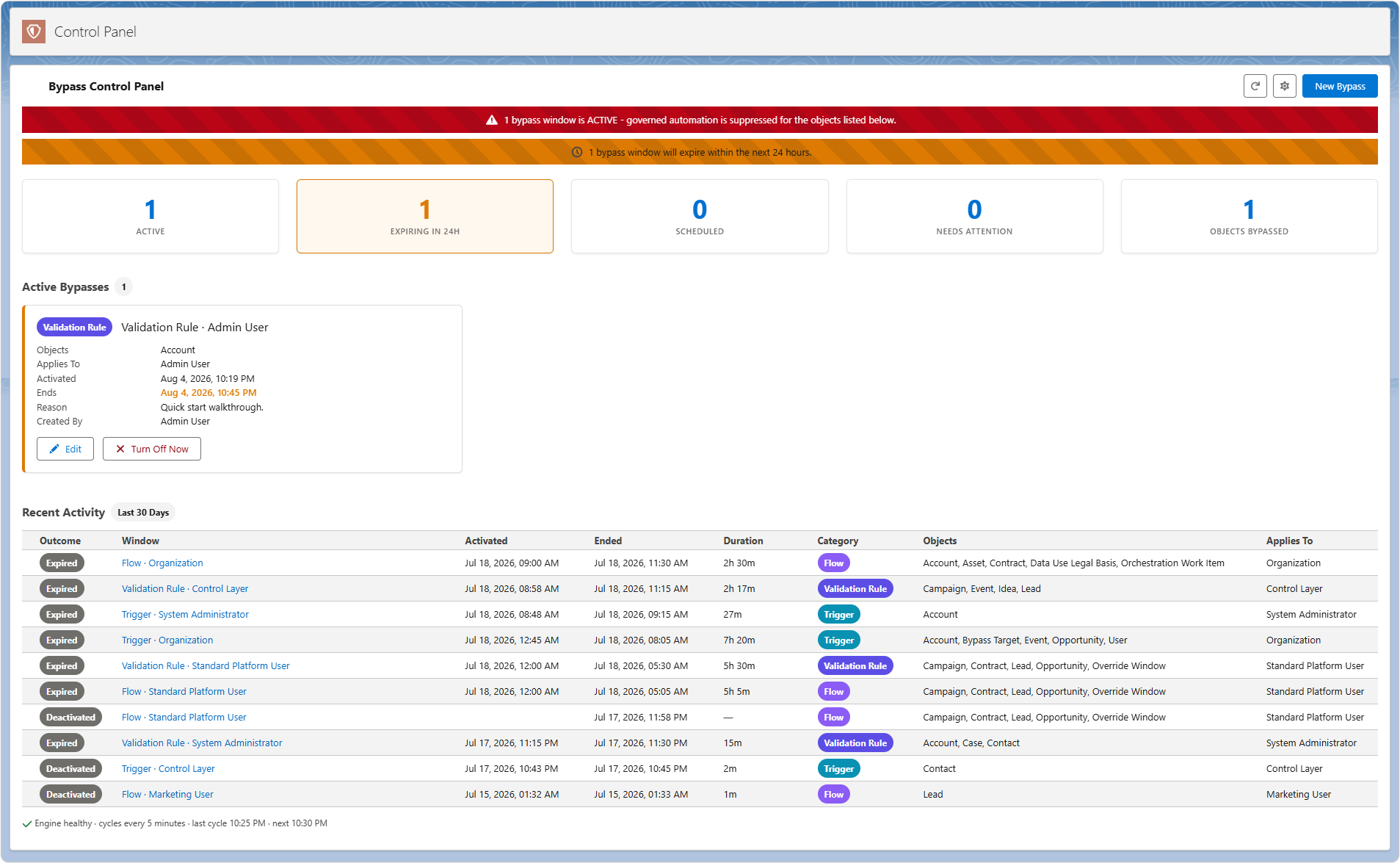Click the Category column header
Screen dimensions: 1400x863
point(838,541)
